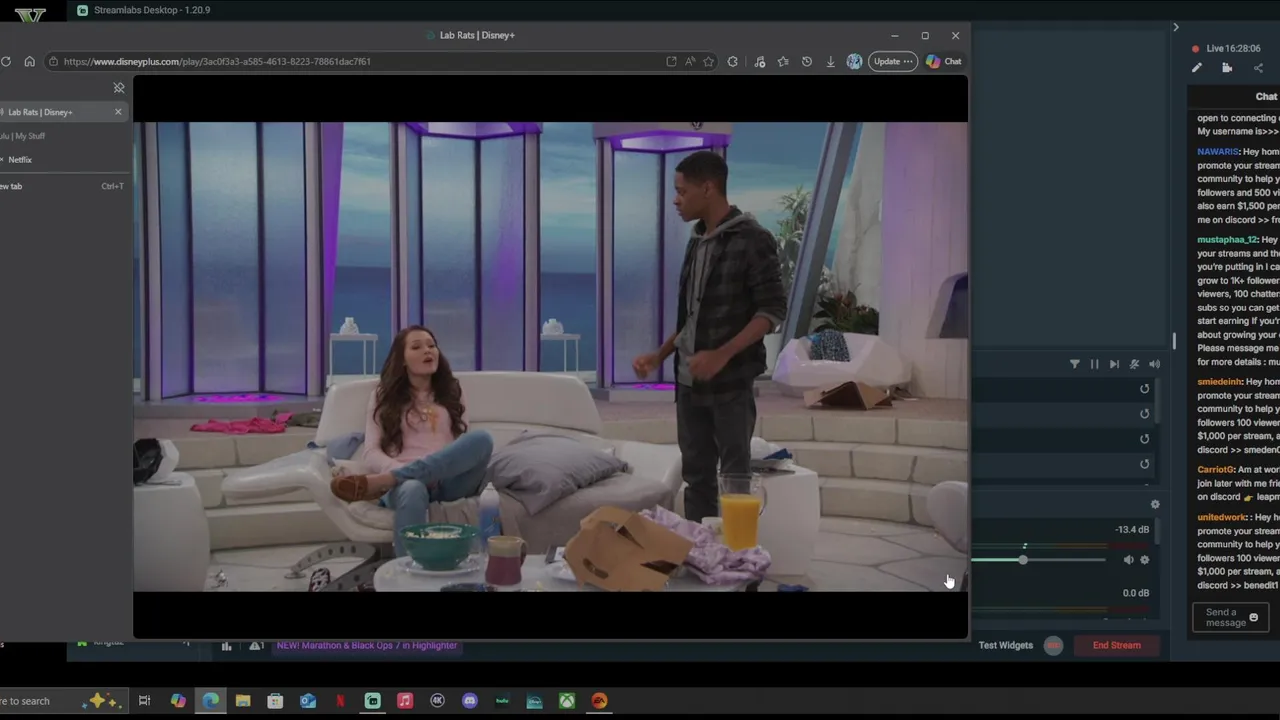Collapse the Streamlabs chat panel chevron
Image resolution: width=1280 pixels, height=720 pixels.
(x=1176, y=27)
